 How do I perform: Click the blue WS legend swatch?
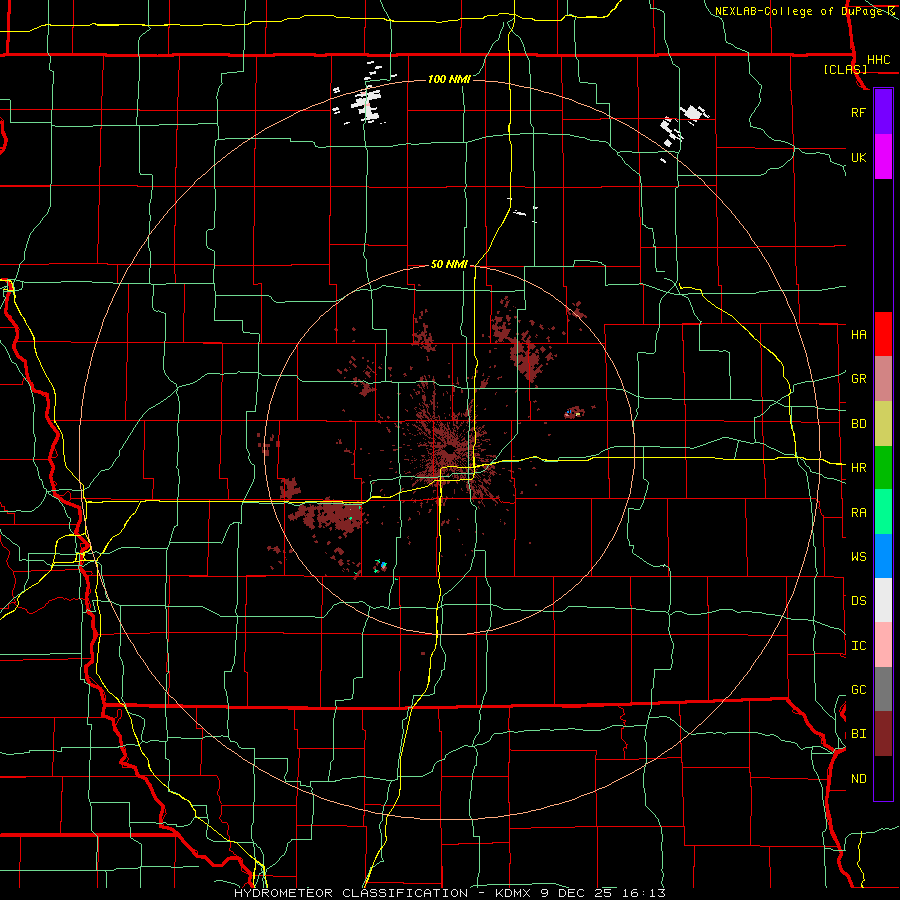[883, 556]
